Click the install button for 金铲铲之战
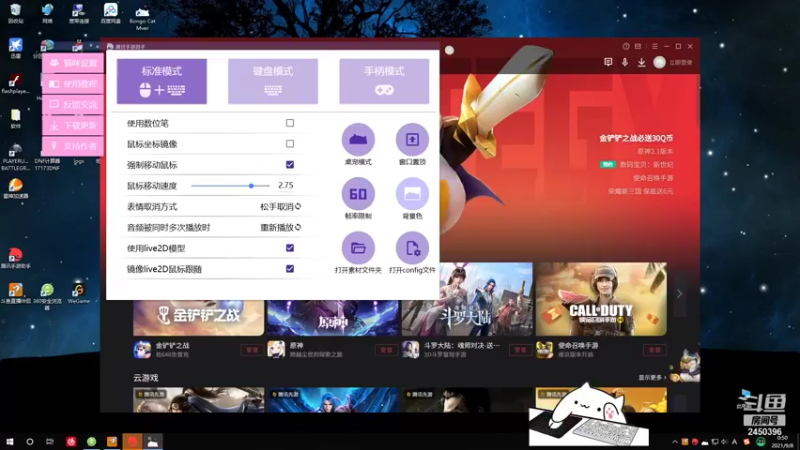 point(252,350)
